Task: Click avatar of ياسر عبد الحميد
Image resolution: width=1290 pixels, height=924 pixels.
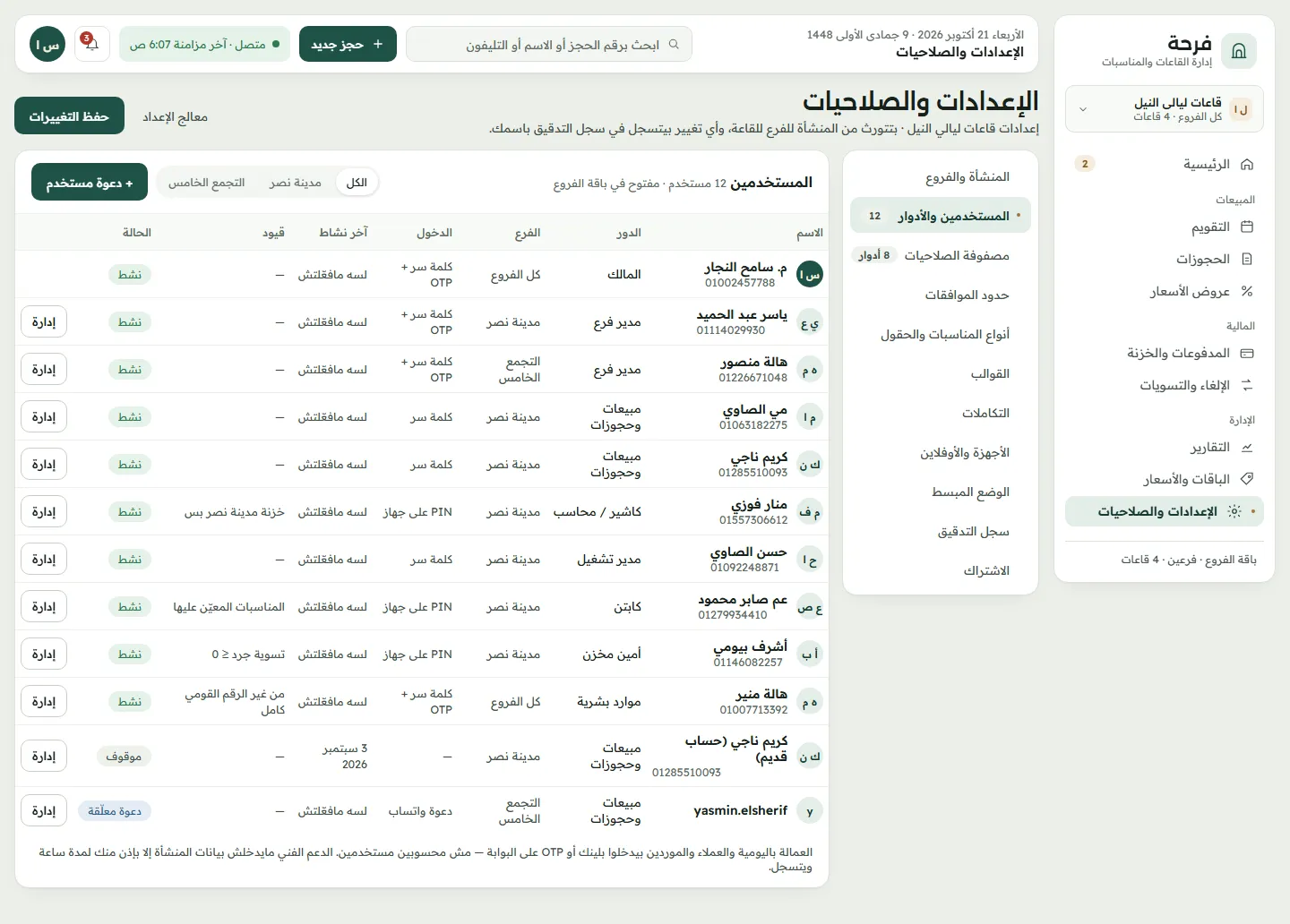Action: (x=810, y=322)
